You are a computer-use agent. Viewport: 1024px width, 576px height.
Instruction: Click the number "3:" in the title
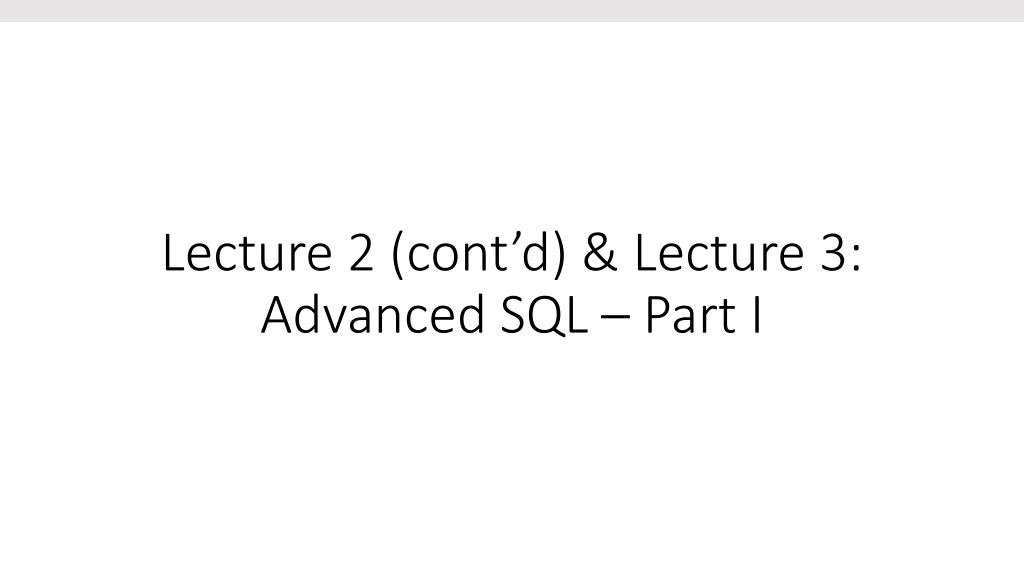(x=841, y=253)
